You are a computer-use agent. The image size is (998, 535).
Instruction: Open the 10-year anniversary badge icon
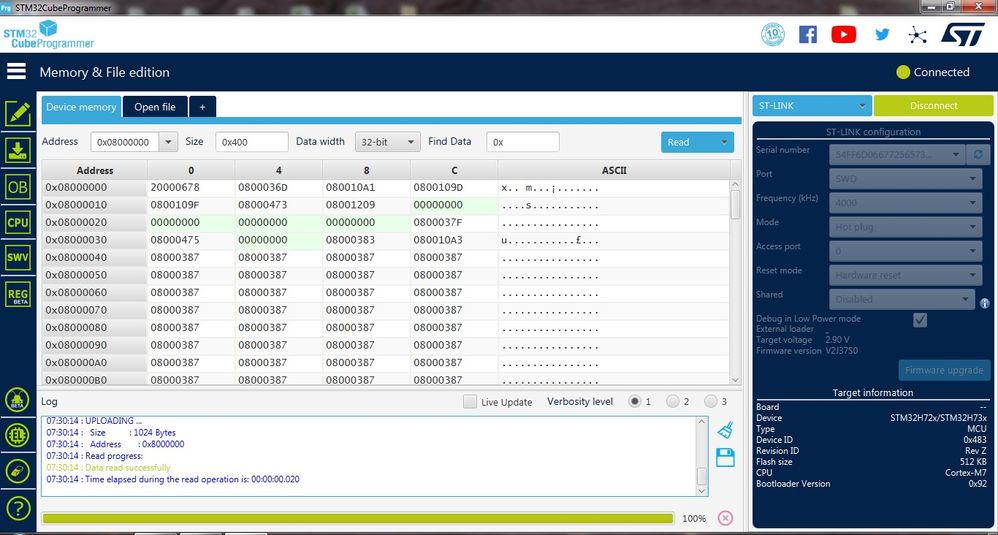tap(773, 34)
